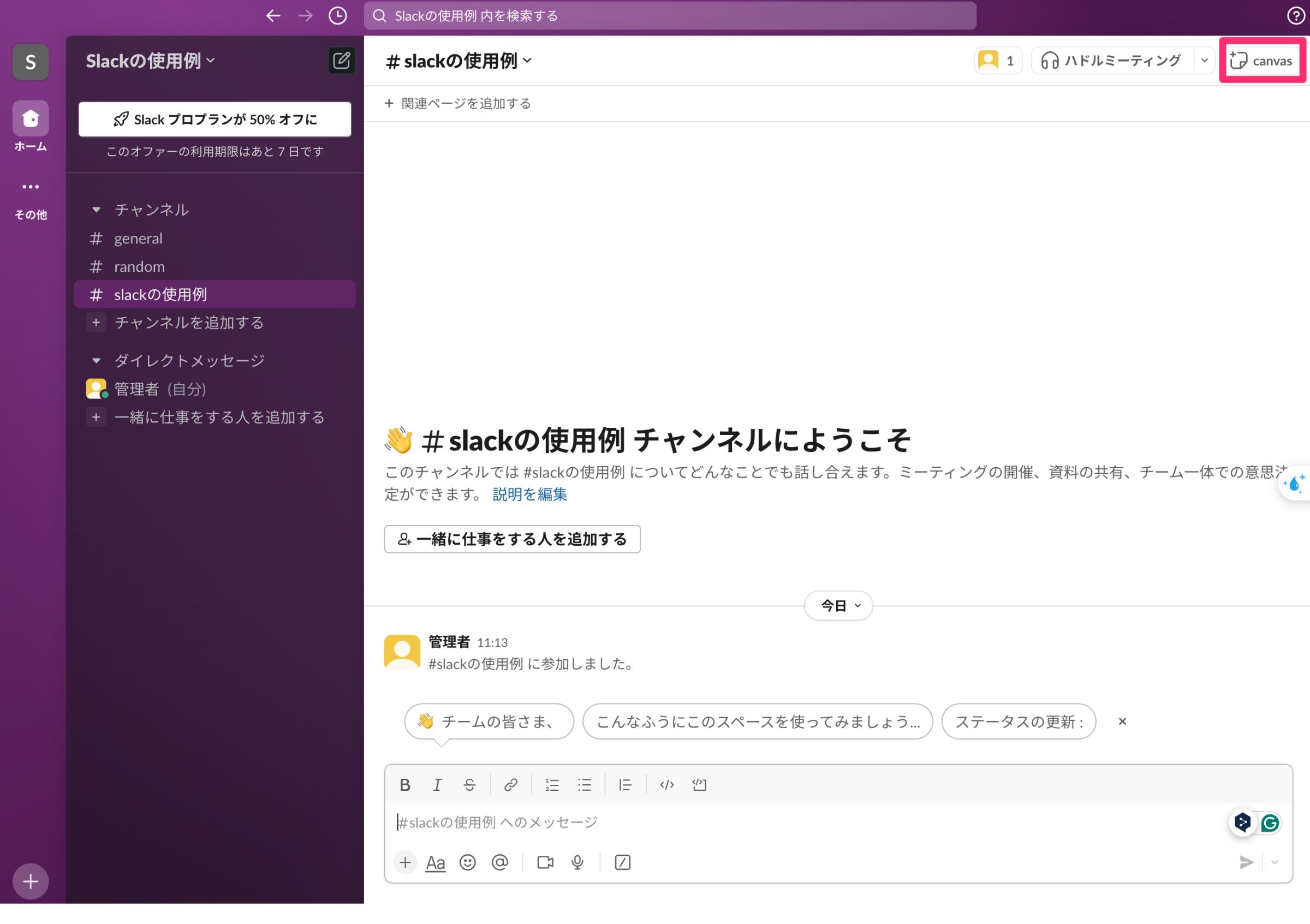This screenshot has height=924, width=1310.
Task: Click the S workspace icon
Action: click(30, 62)
